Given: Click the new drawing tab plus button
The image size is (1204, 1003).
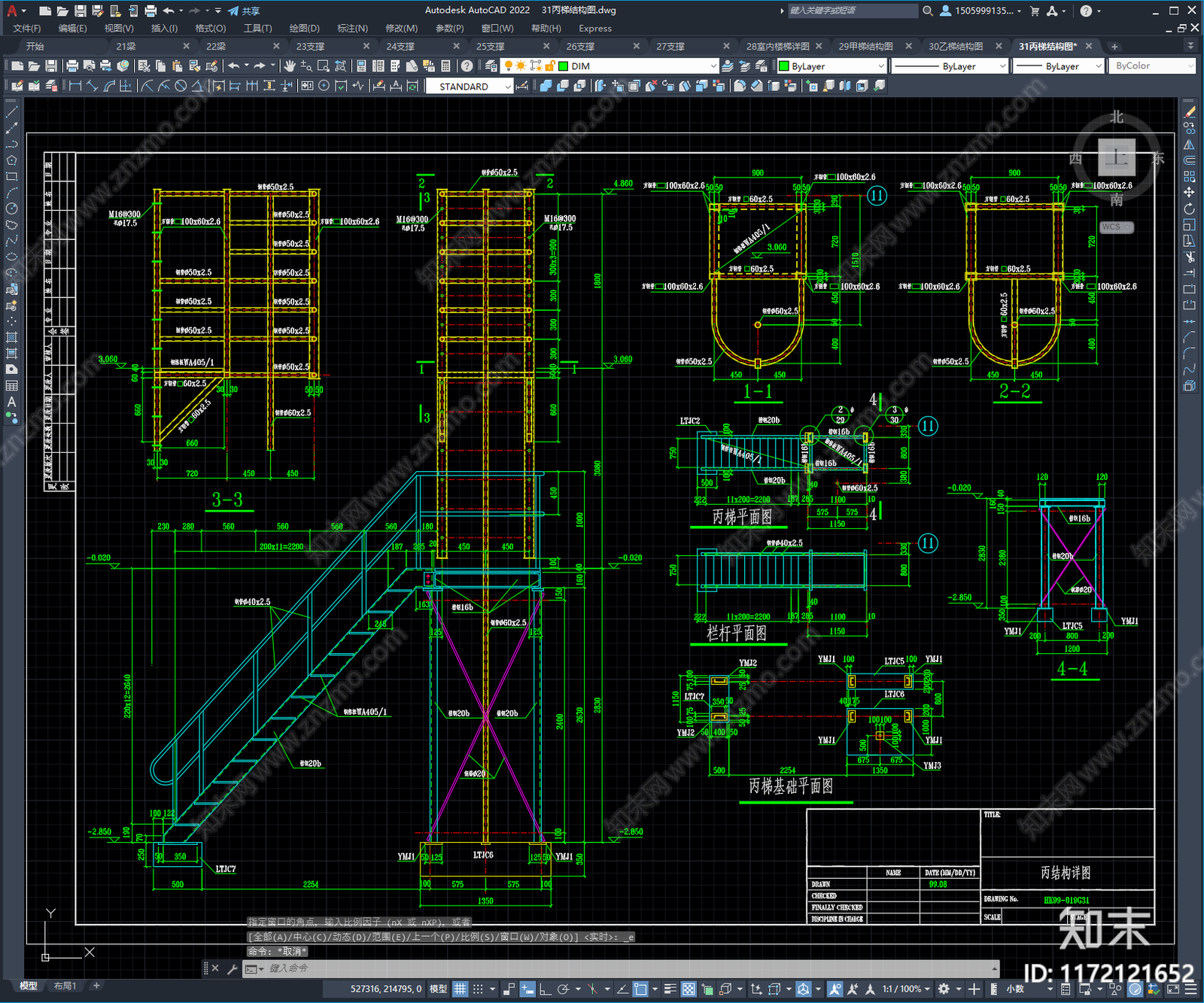Looking at the screenshot, I should click(1114, 47).
